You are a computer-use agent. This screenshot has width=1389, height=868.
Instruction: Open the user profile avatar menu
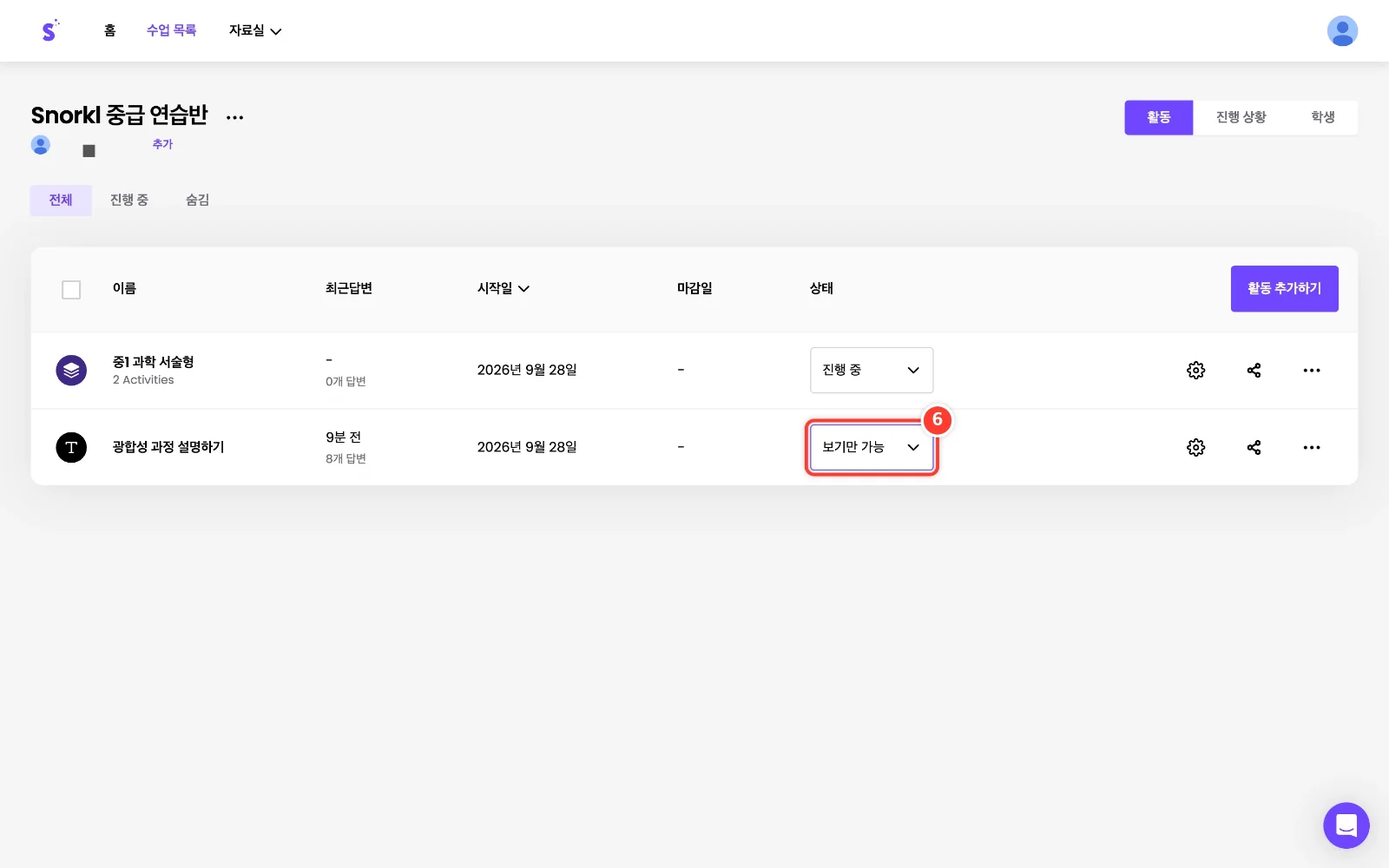1342,30
